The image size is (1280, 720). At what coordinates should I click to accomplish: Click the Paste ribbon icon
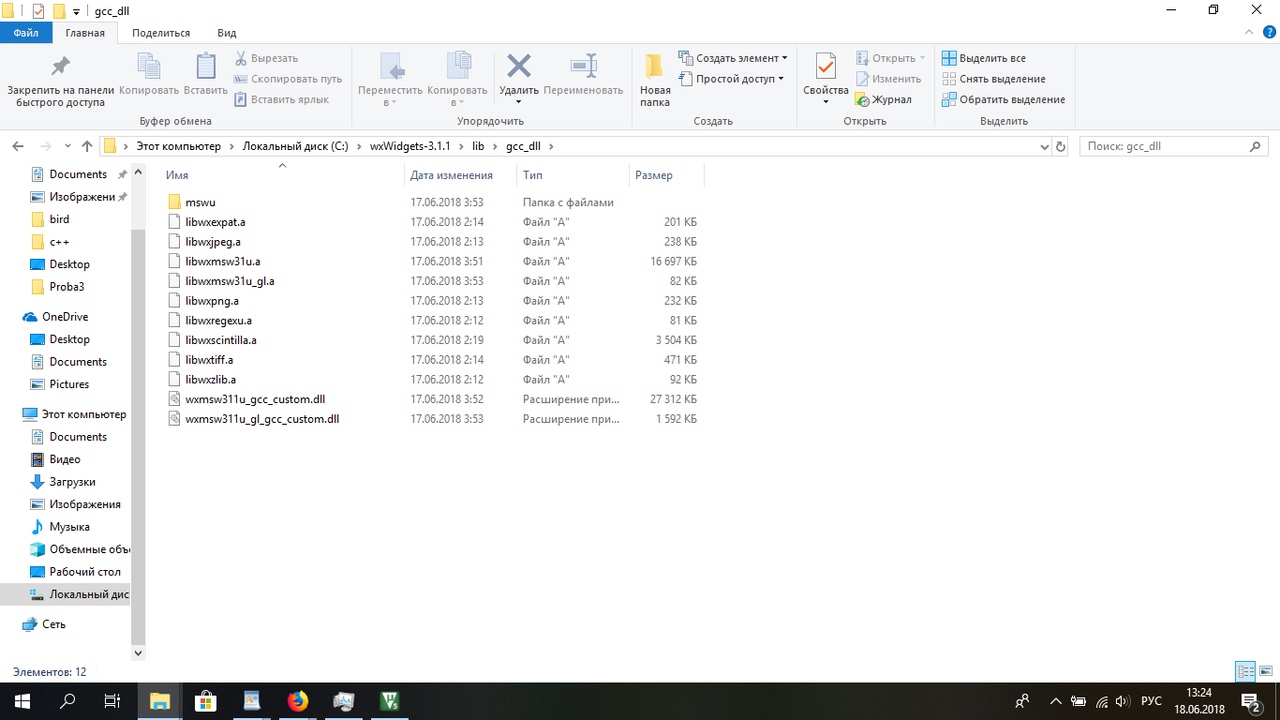(x=205, y=66)
